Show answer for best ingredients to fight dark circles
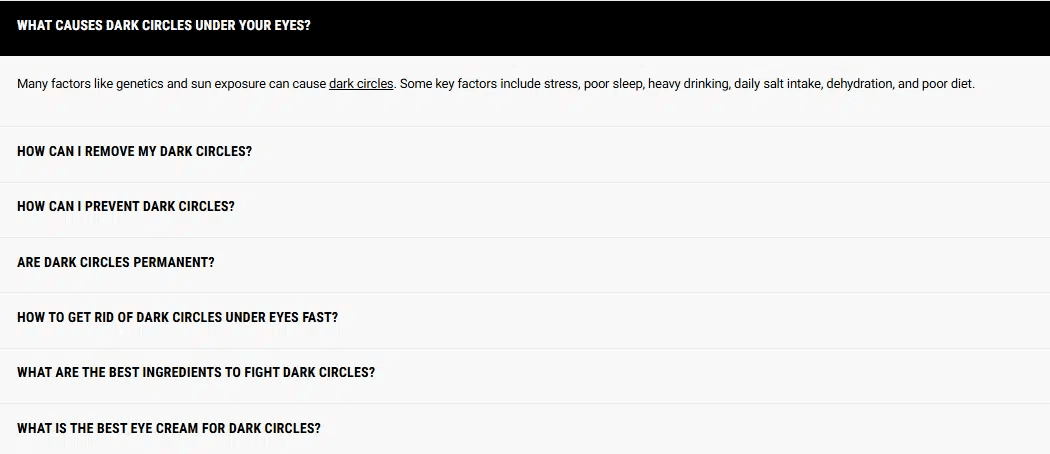1050x454 pixels. point(525,373)
